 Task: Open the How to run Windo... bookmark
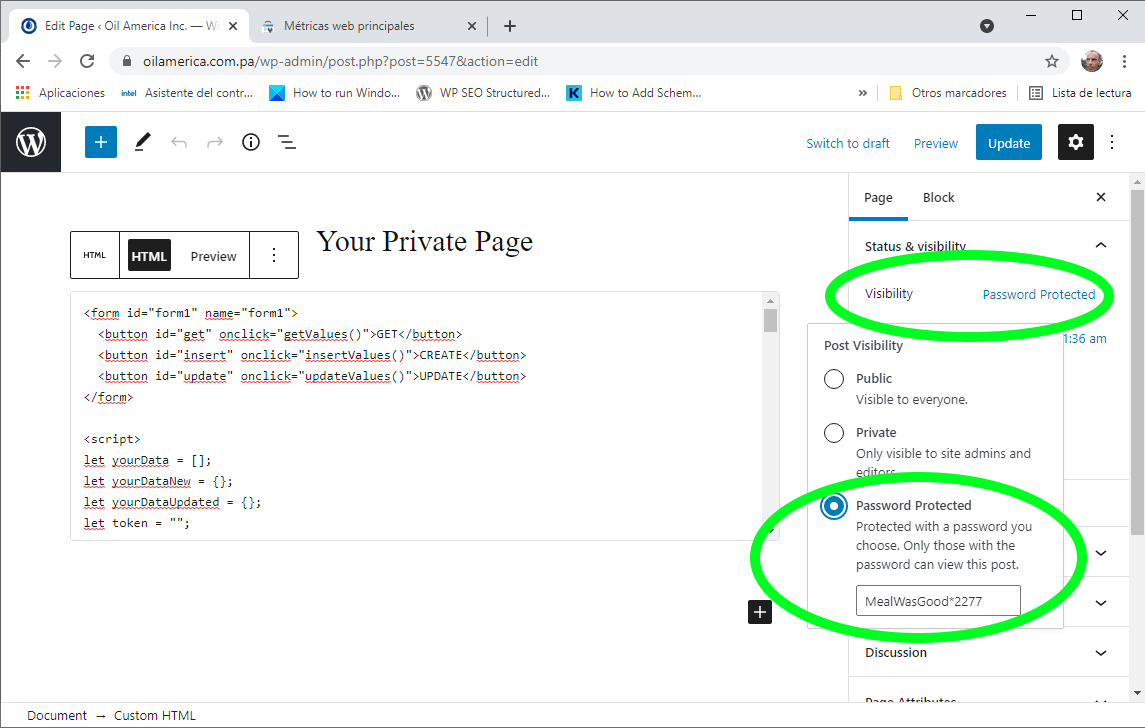[335, 93]
